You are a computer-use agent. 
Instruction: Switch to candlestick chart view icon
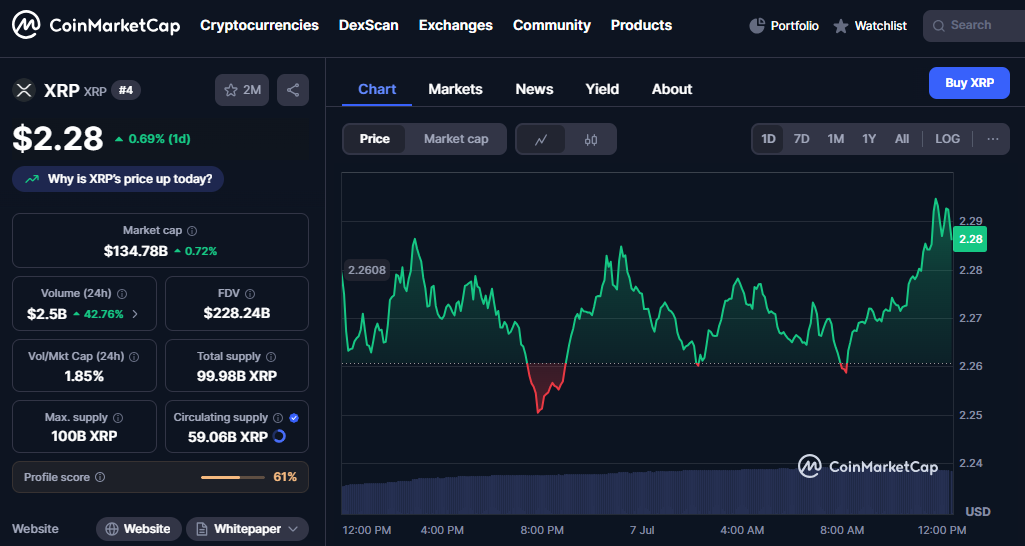pyautogui.click(x=591, y=139)
